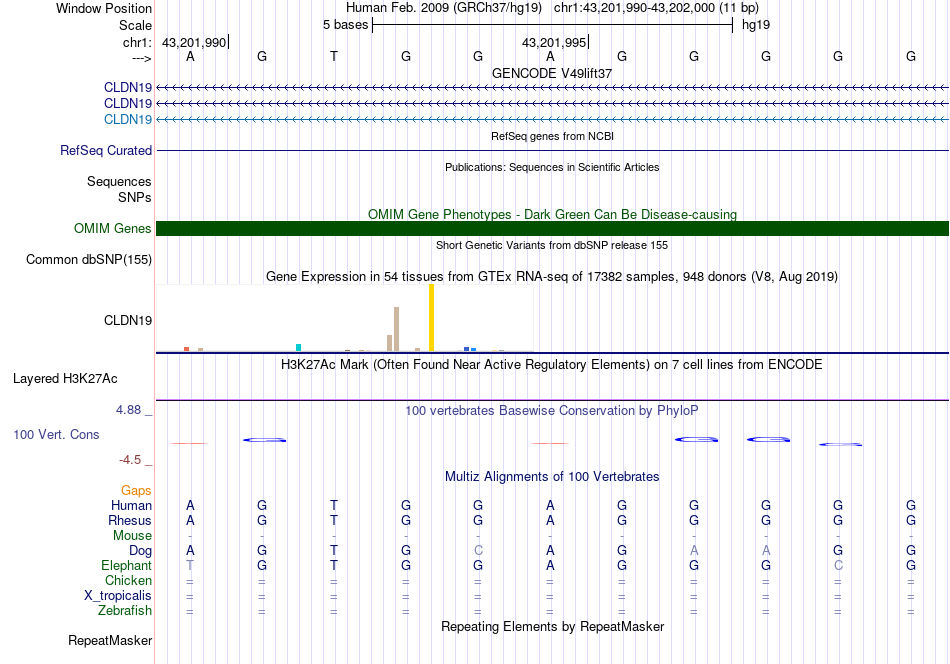
Task: Click the Publications: Sequences in Scientific Articles title
Action: (x=552, y=167)
